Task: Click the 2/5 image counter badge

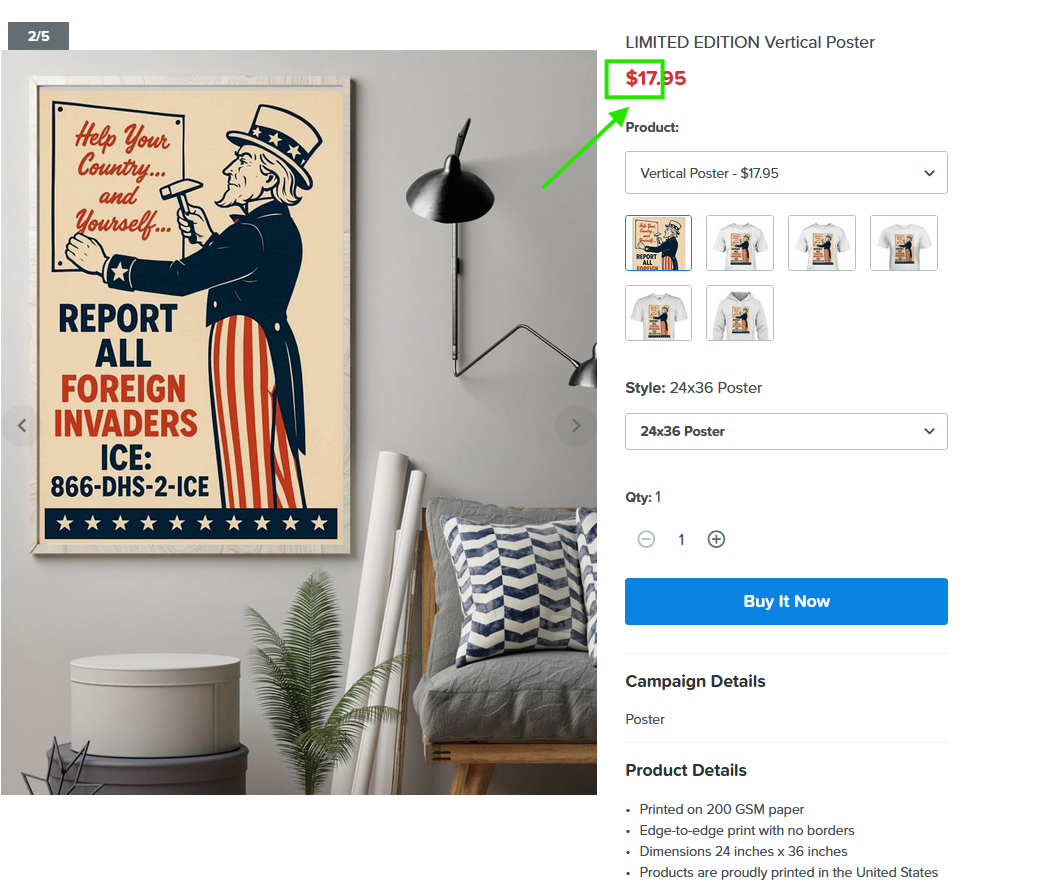Action: point(38,36)
